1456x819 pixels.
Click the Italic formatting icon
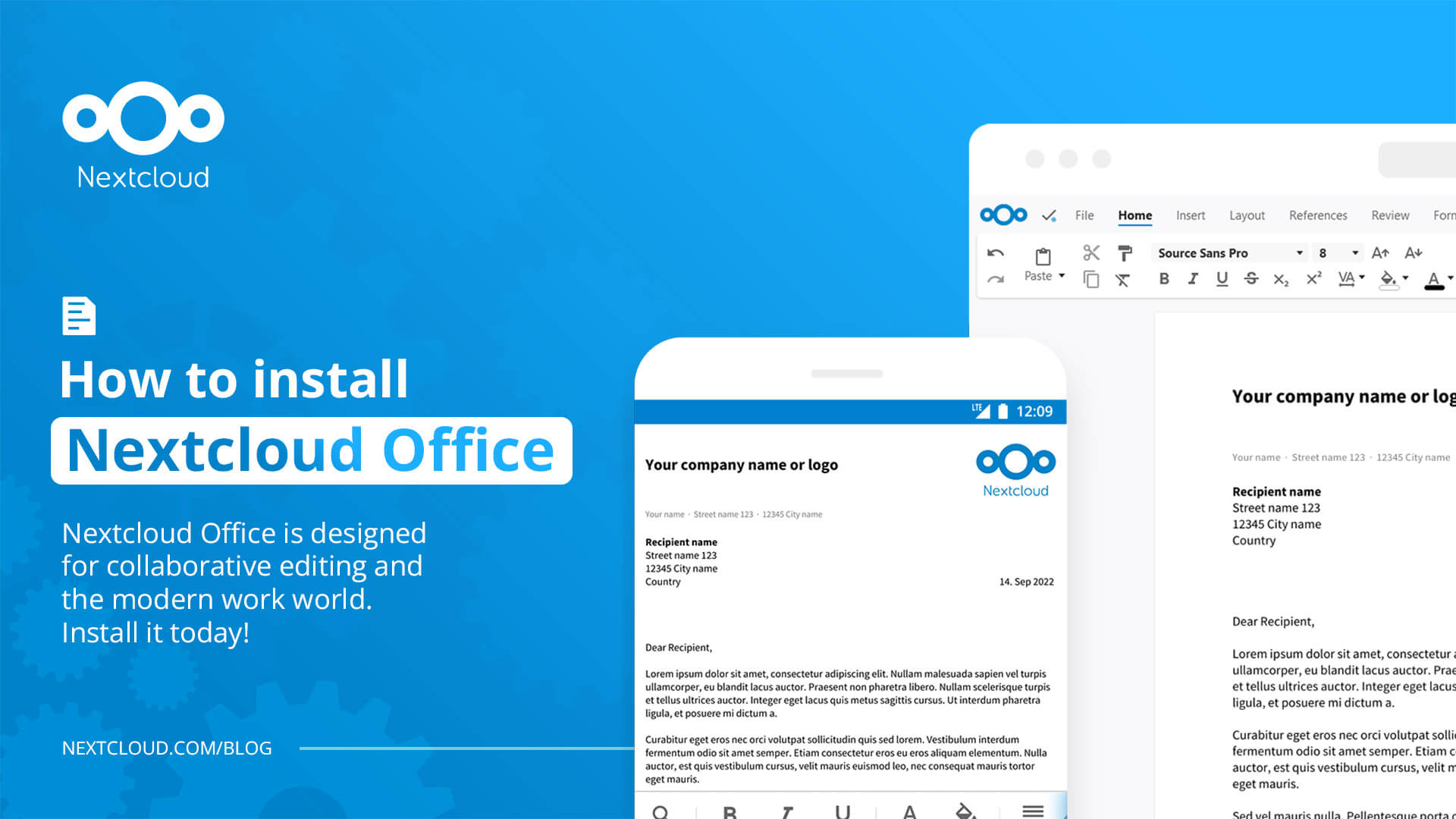click(x=1193, y=280)
